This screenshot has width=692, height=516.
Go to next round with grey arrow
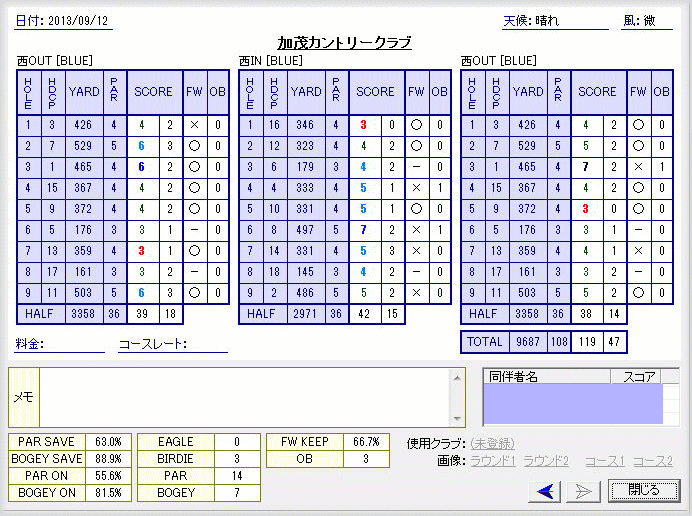coord(584,491)
